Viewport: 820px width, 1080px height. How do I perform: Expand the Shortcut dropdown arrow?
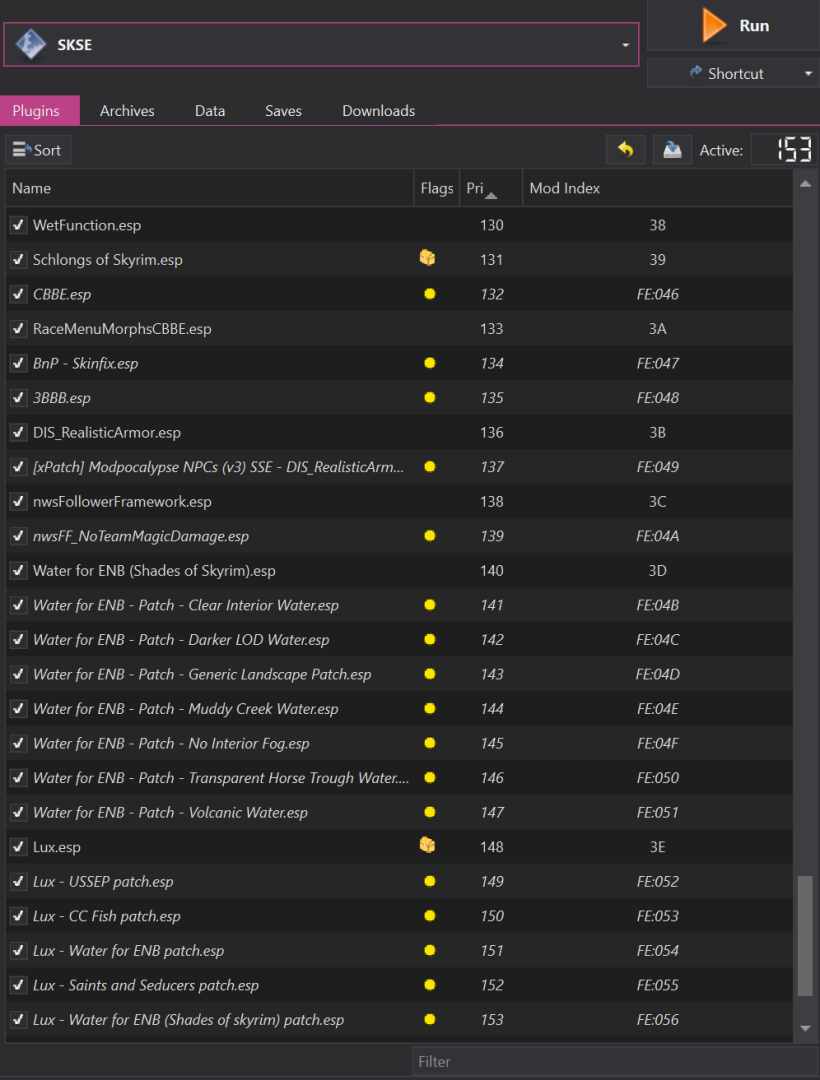tap(808, 73)
